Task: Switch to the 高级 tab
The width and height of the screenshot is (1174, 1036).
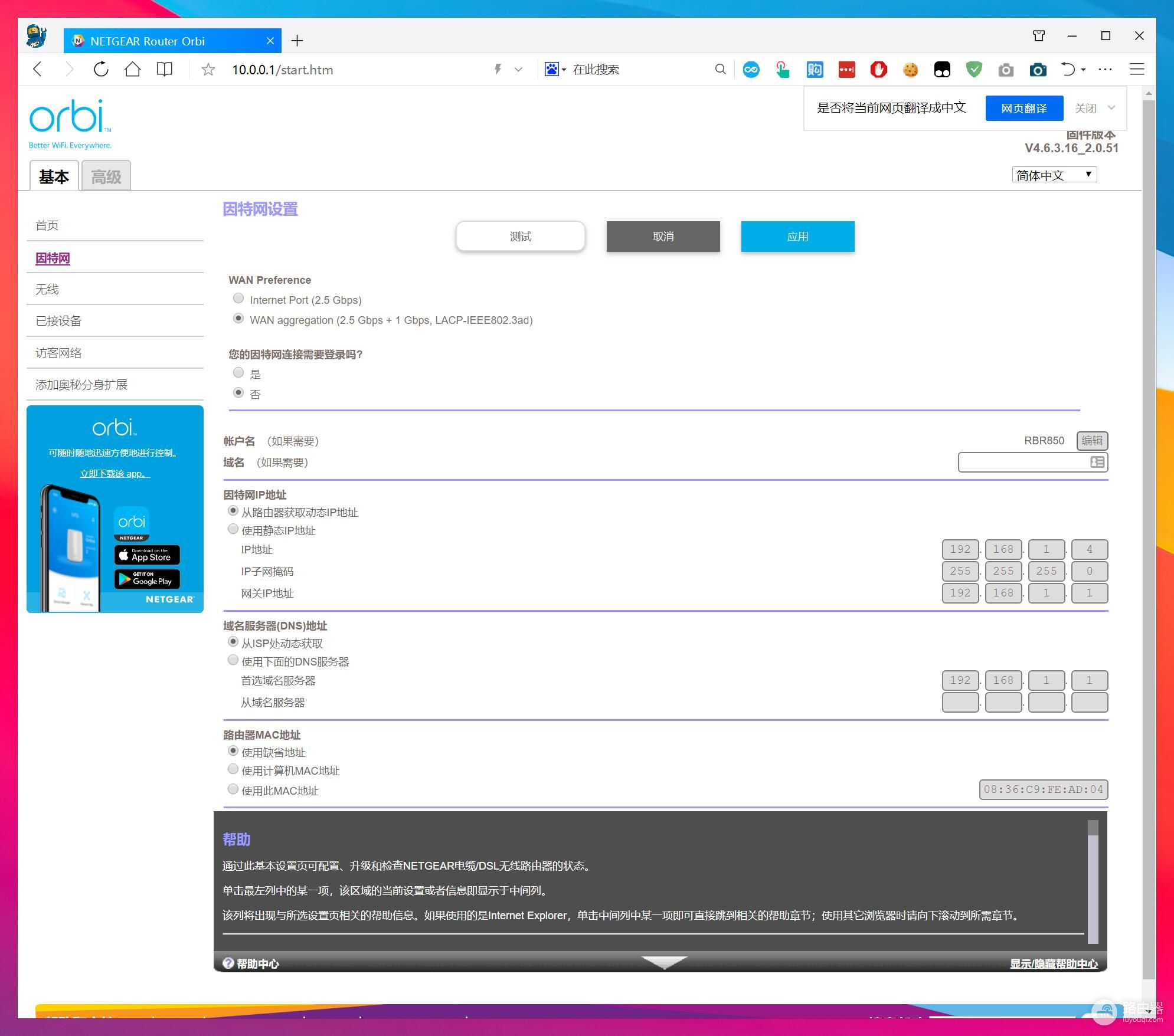Action: pos(106,176)
